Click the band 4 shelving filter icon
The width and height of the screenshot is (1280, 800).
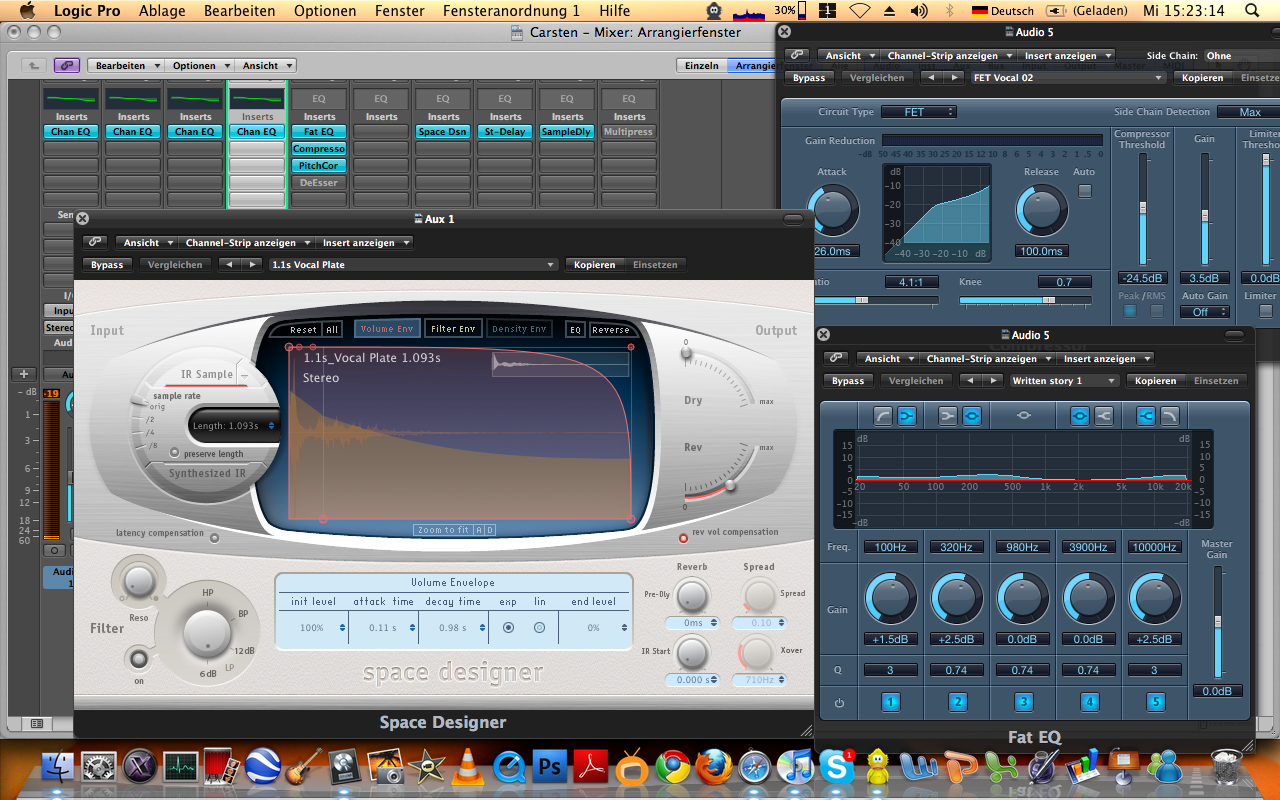pos(1103,415)
